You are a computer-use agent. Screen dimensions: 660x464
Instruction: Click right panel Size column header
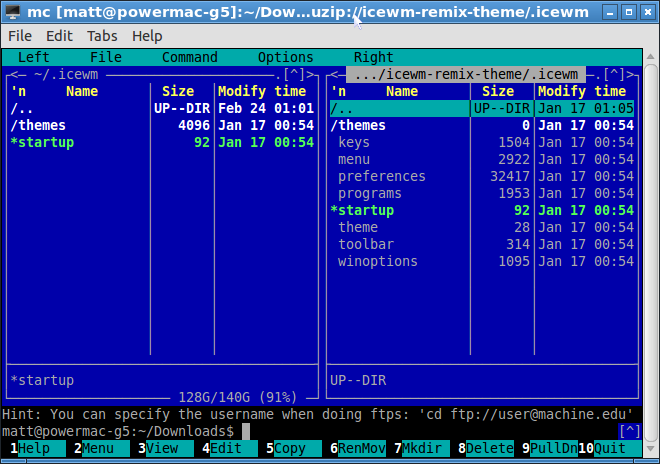(x=498, y=91)
